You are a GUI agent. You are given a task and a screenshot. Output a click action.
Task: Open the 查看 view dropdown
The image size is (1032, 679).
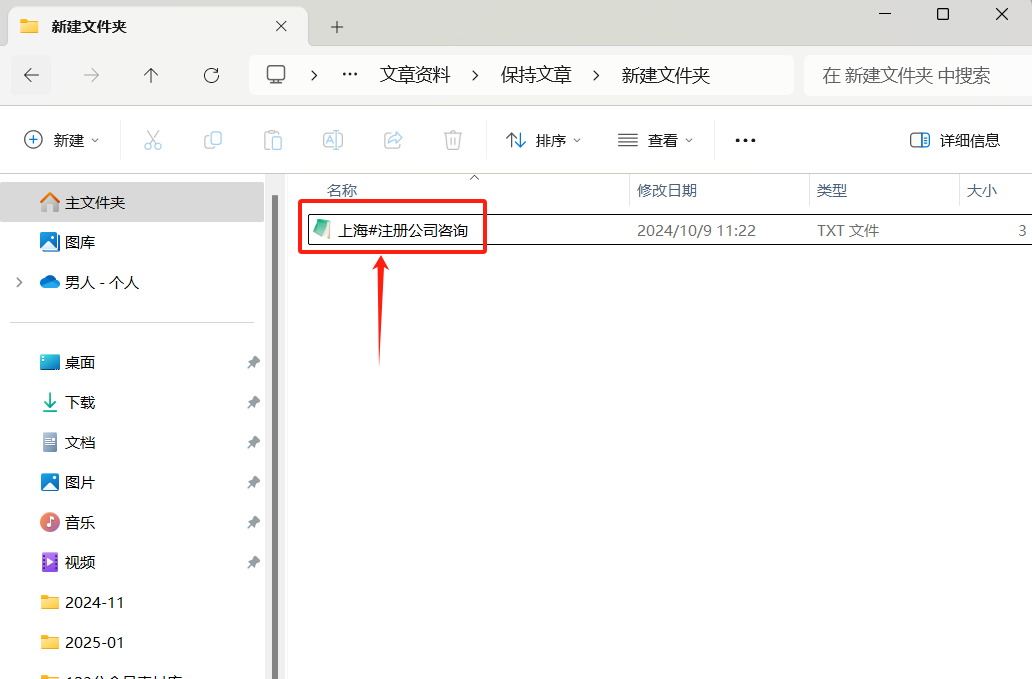[656, 140]
